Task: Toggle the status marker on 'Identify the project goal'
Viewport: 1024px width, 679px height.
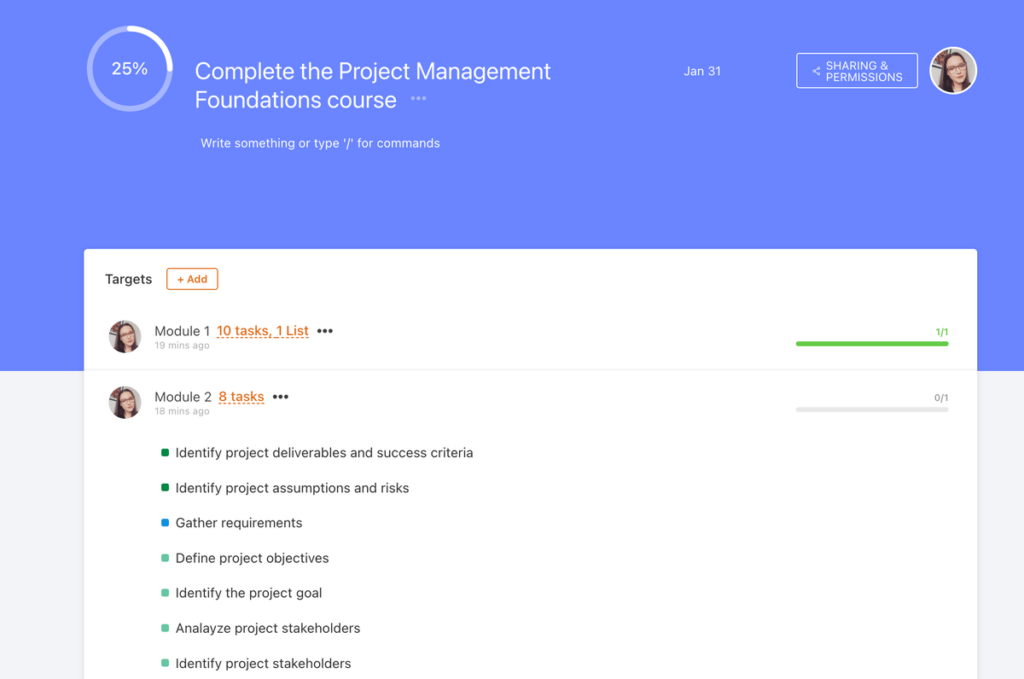Action: pyautogui.click(x=166, y=592)
